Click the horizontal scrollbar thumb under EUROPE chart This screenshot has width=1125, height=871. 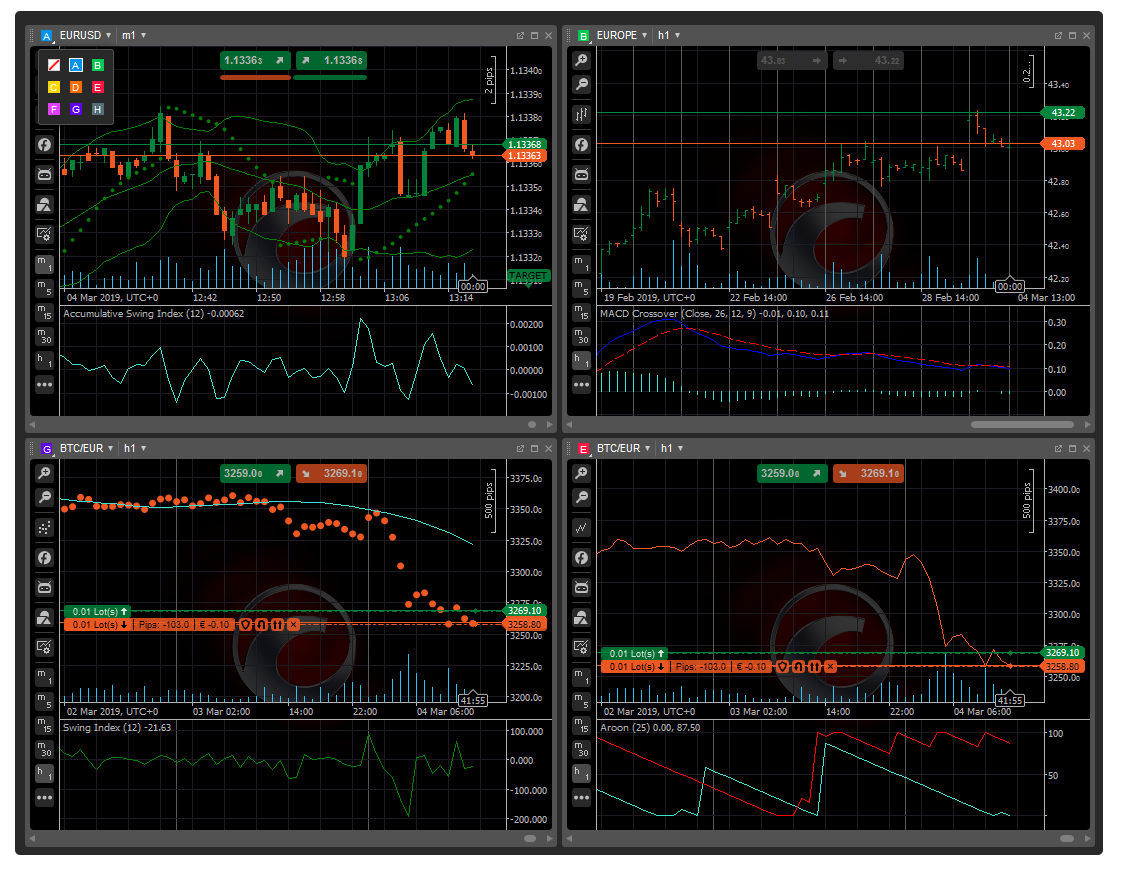coord(1022,425)
